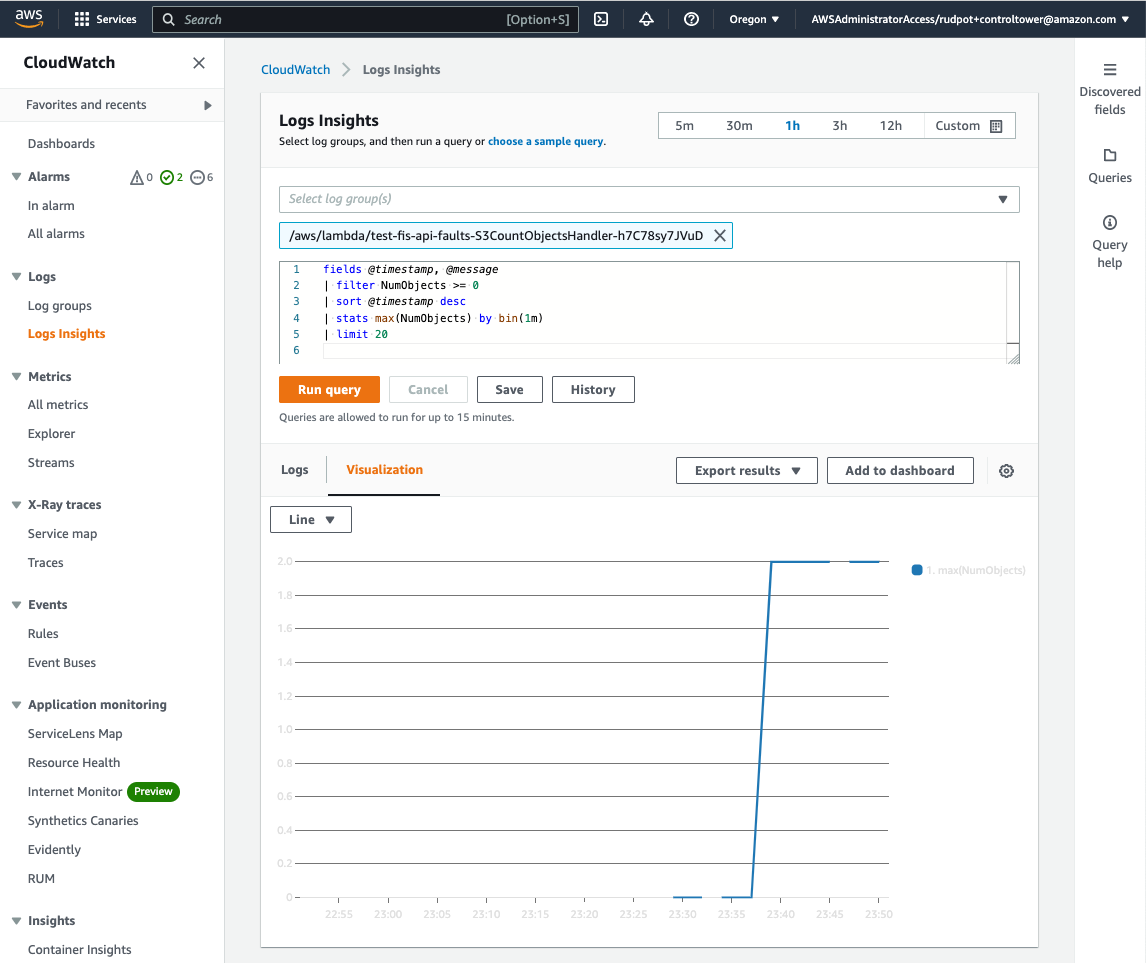Change region using the Oregon dropdown

pos(753,18)
